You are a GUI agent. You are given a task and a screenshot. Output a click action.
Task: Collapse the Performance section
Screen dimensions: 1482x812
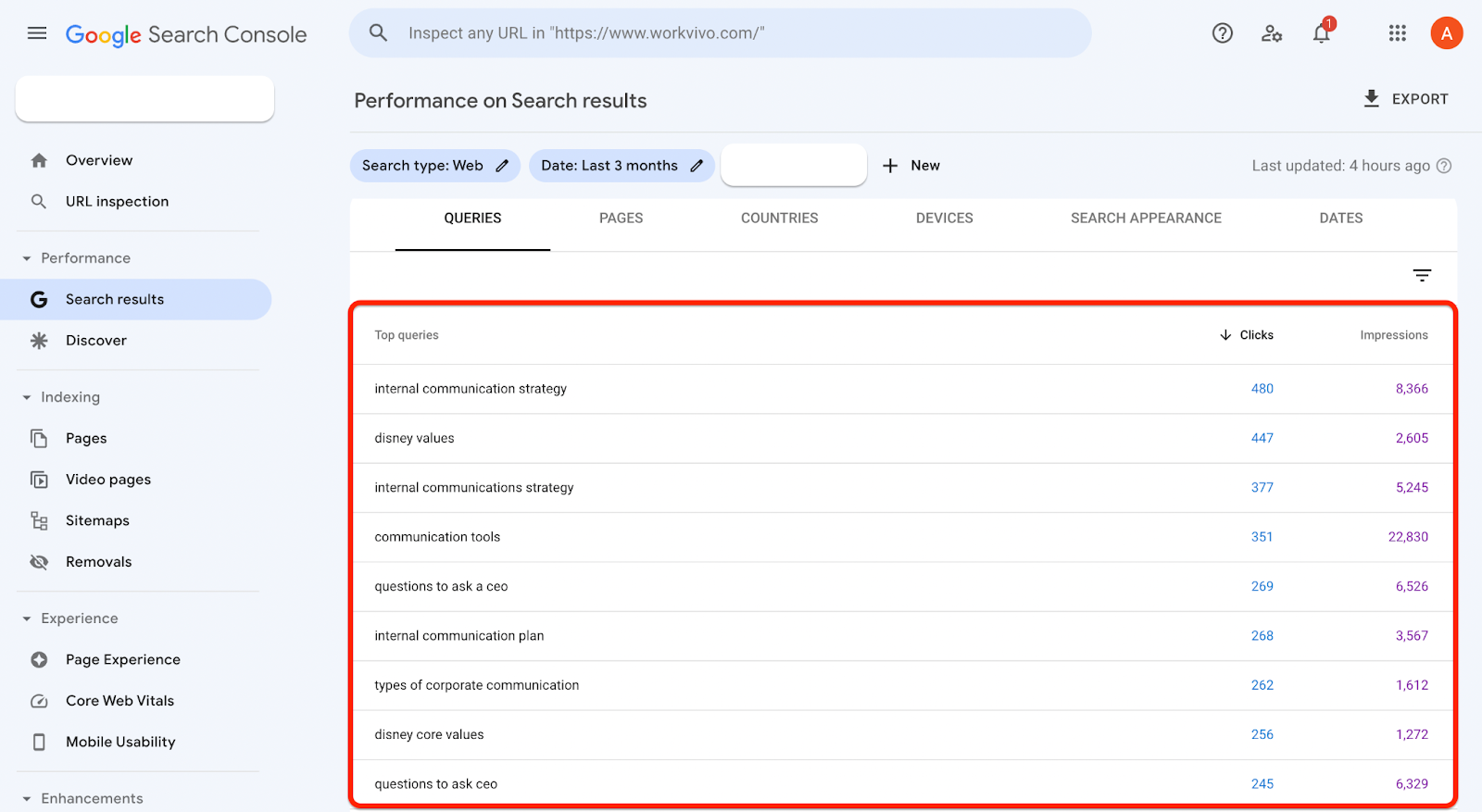tap(27, 258)
